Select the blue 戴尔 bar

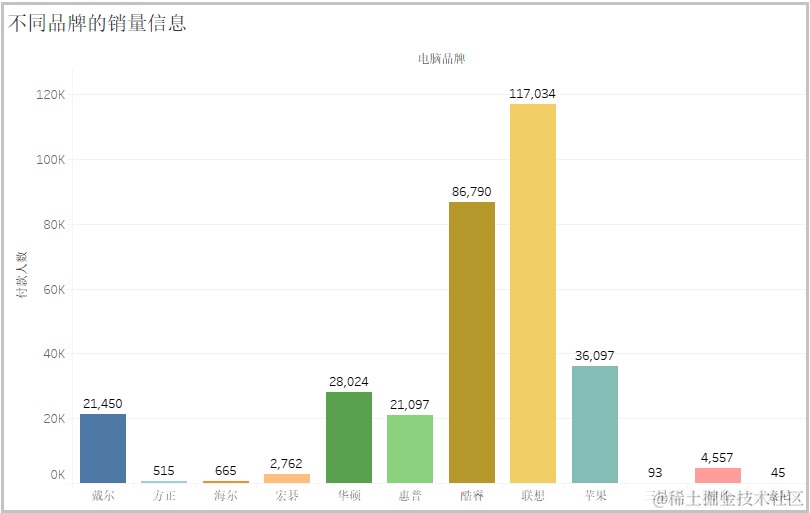click(103, 448)
